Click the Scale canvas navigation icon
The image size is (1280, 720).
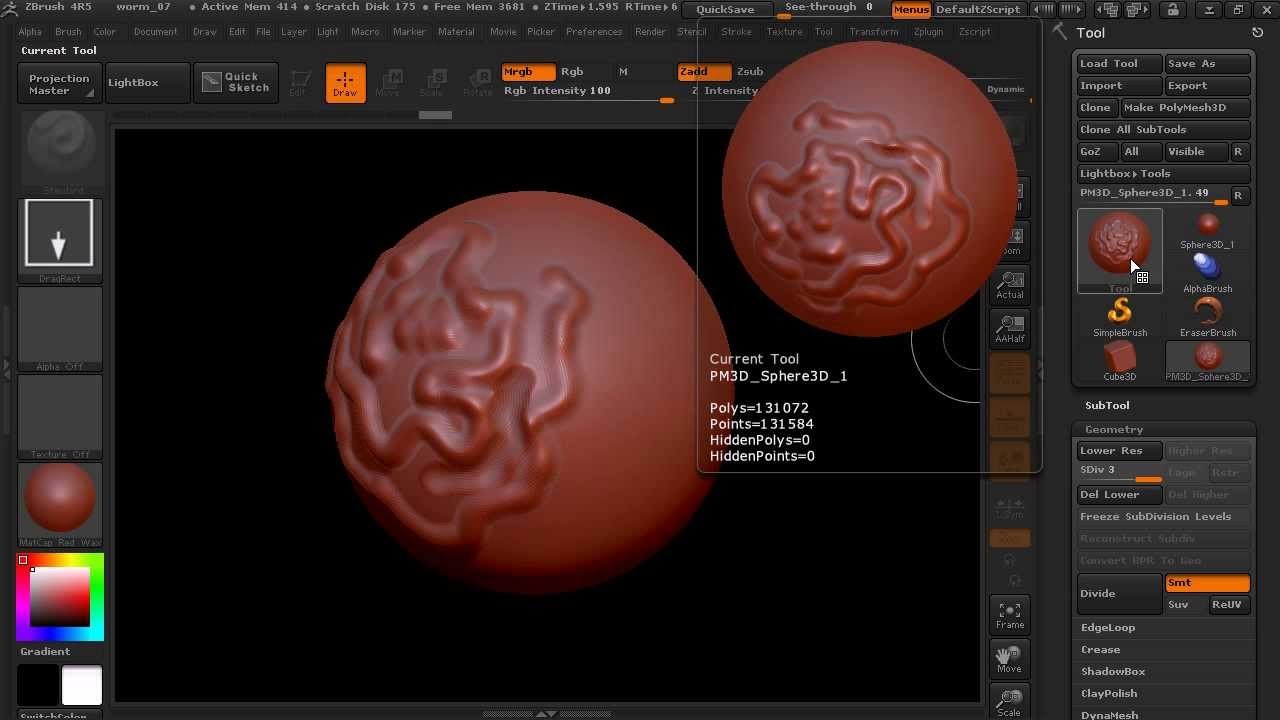point(1010,701)
